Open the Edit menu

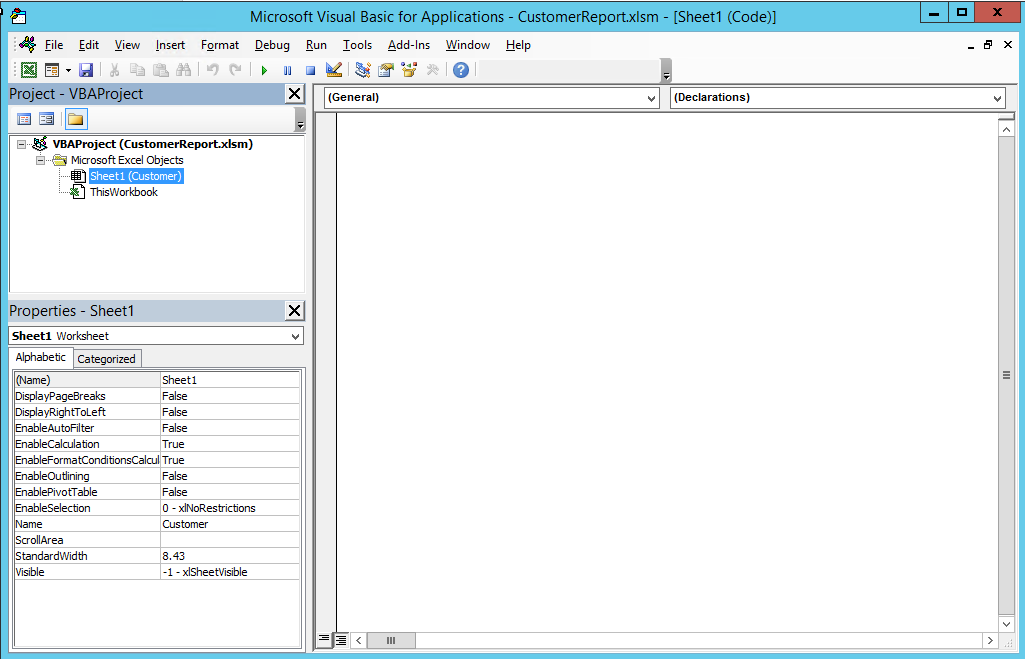(x=89, y=45)
